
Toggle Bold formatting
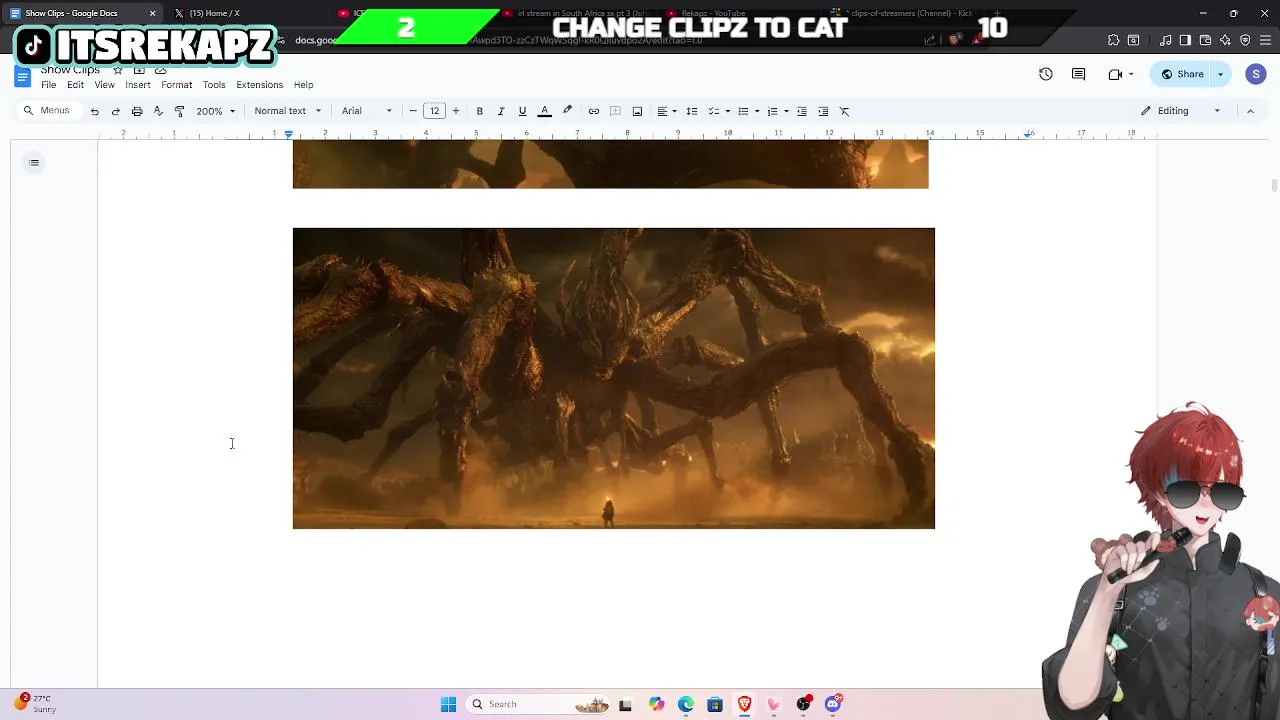(x=480, y=111)
